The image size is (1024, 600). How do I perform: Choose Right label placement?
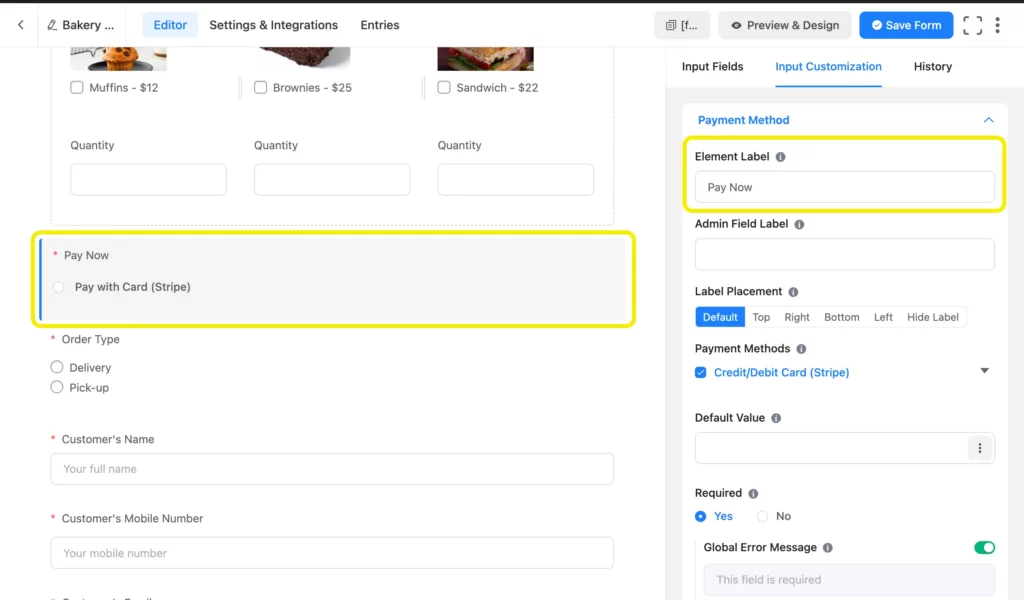pos(797,317)
